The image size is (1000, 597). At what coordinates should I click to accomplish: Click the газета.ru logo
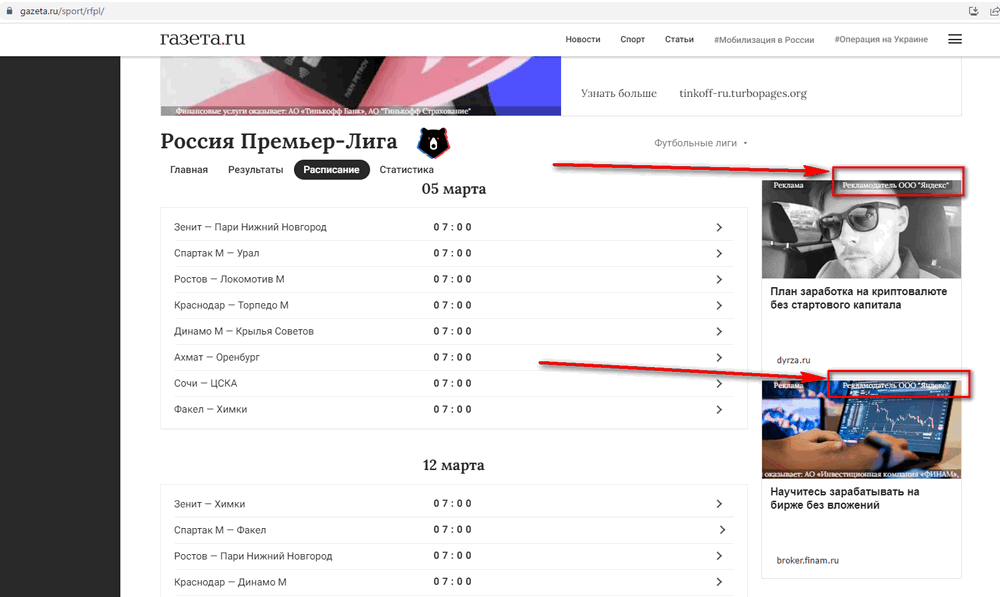pyautogui.click(x=202, y=38)
